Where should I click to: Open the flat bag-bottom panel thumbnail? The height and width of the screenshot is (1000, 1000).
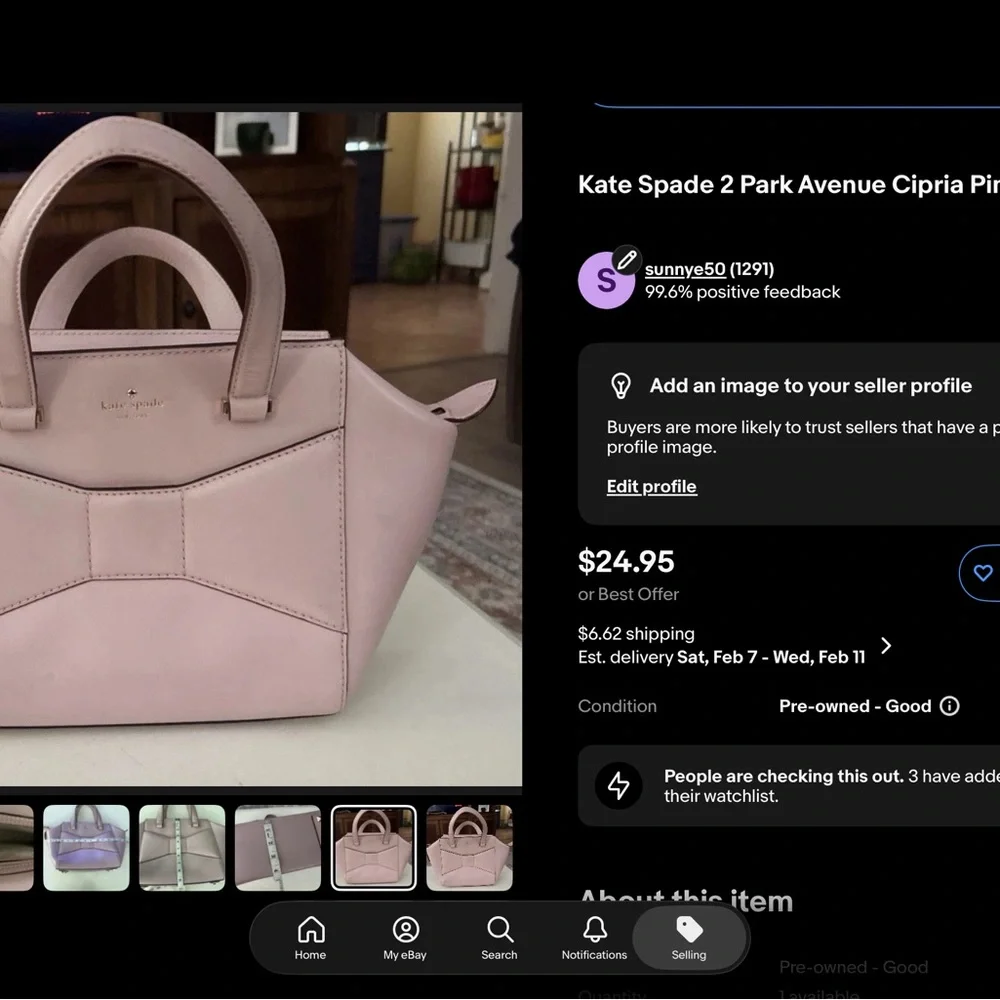277,847
